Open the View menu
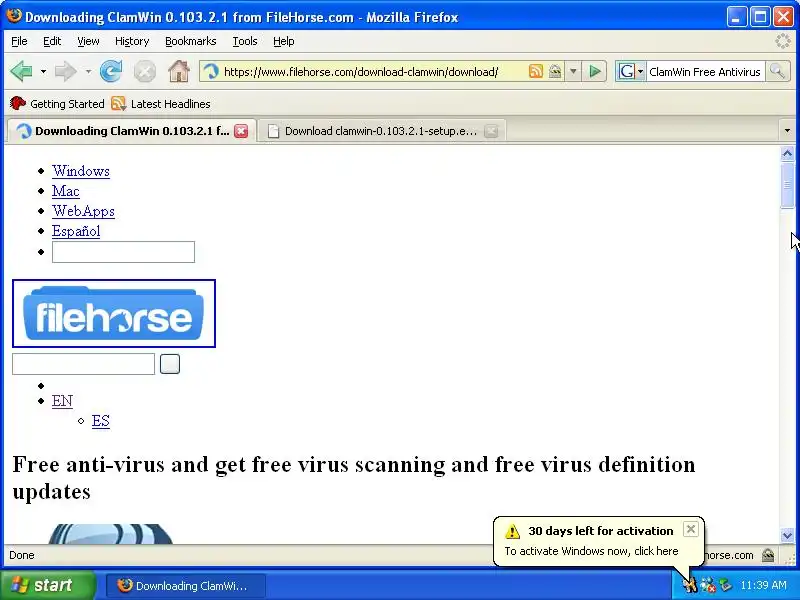 coord(88,41)
